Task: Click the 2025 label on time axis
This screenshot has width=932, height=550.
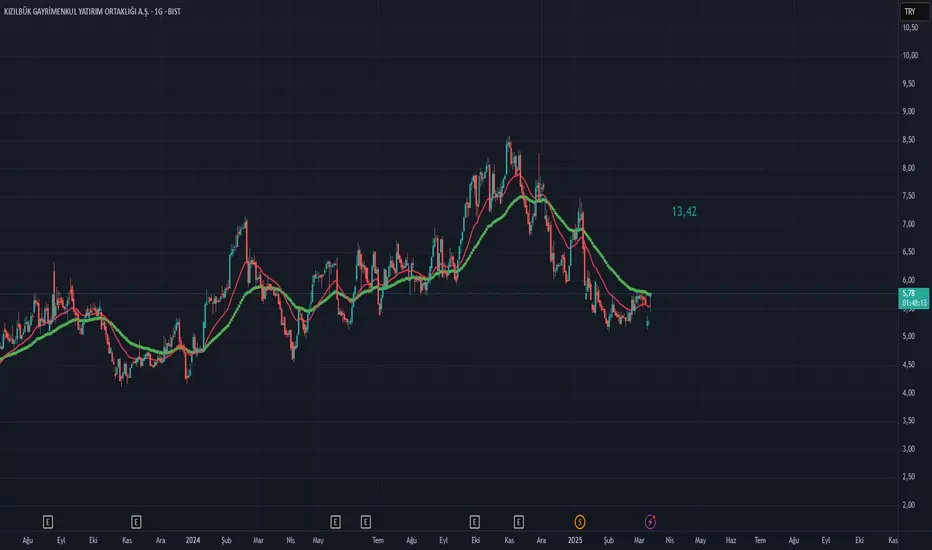Action: pos(575,540)
